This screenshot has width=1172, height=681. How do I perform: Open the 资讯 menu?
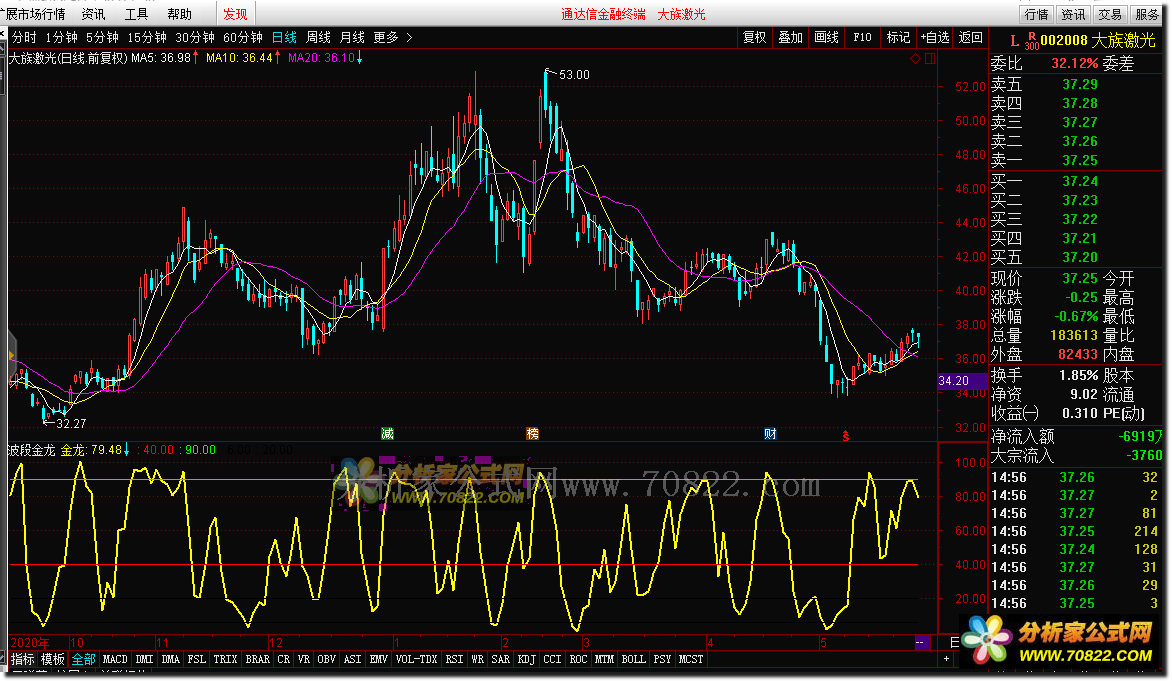coord(93,14)
